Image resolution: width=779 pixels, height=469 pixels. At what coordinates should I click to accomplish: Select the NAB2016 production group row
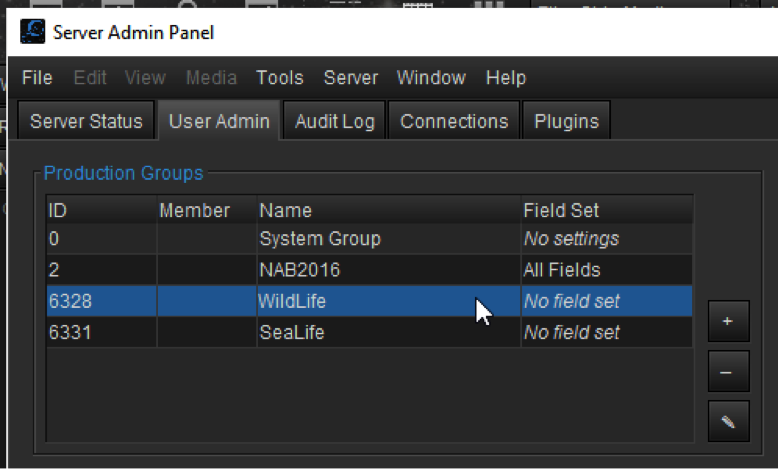point(370,270)
